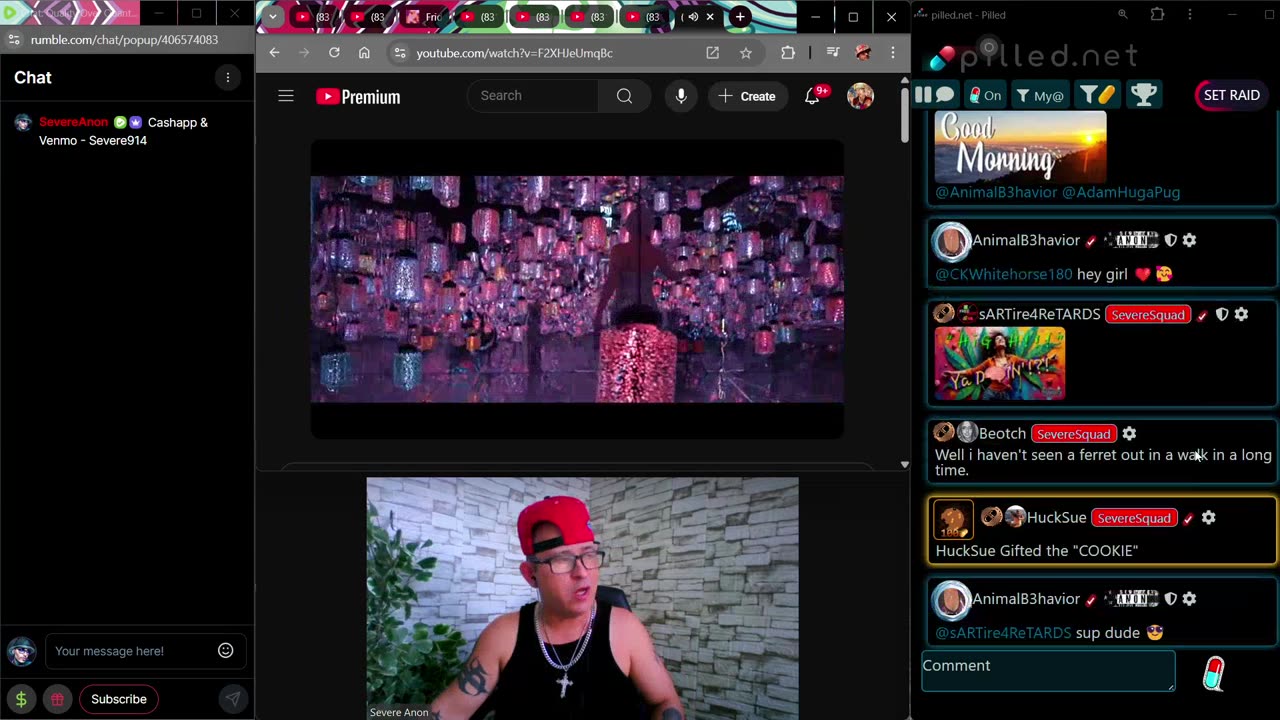Switch to the last red-favicon (83 tab
Screen dimensions: 1280x720
[645, 17]
